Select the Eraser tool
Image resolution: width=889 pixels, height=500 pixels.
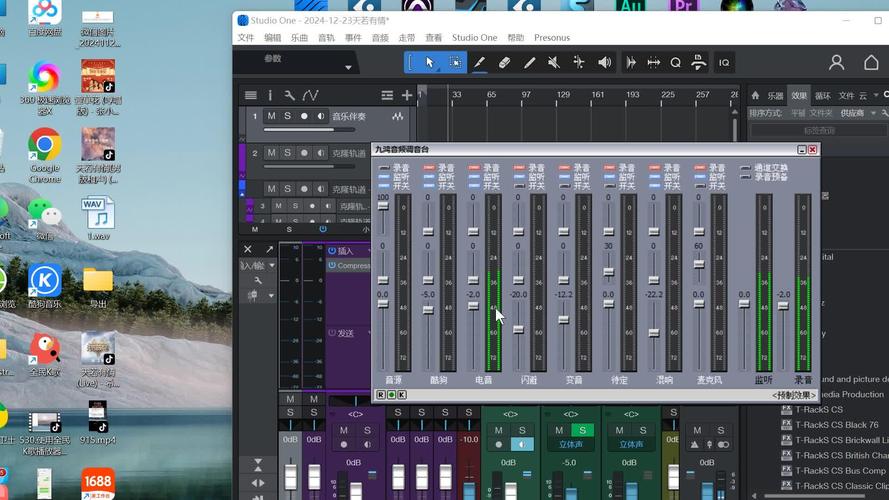[504, 62]
